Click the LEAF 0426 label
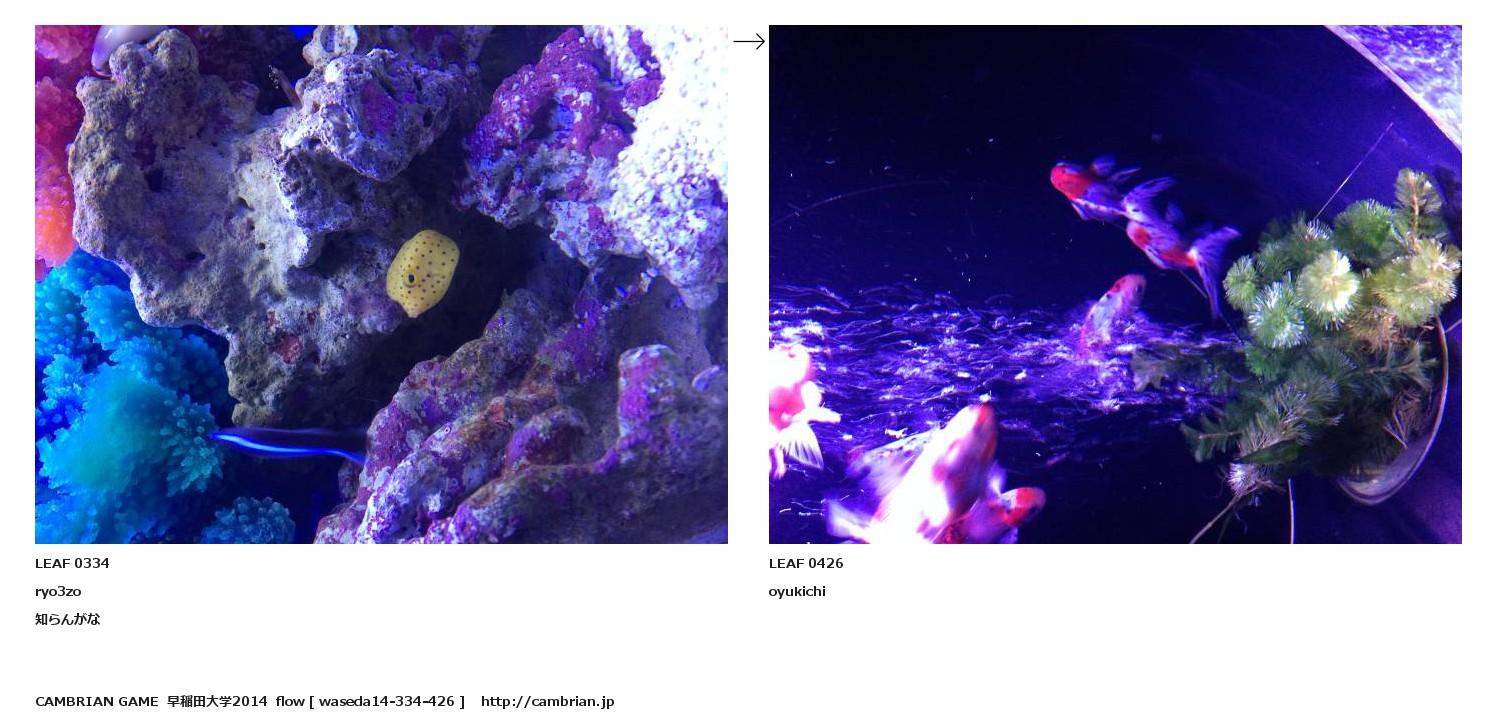 point(806,563)
